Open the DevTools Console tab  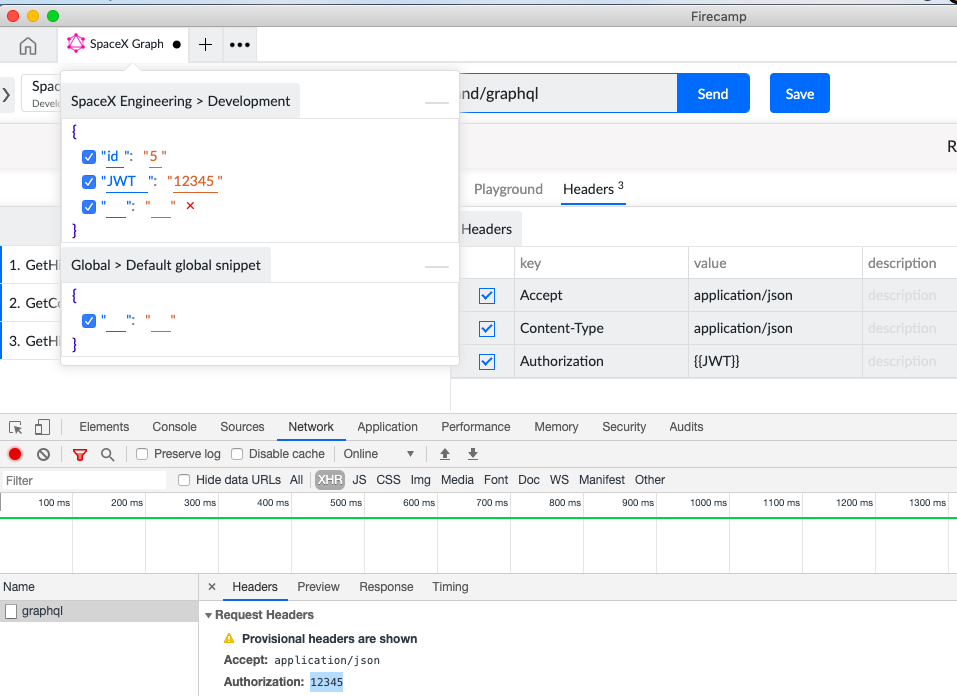(175, 427)
